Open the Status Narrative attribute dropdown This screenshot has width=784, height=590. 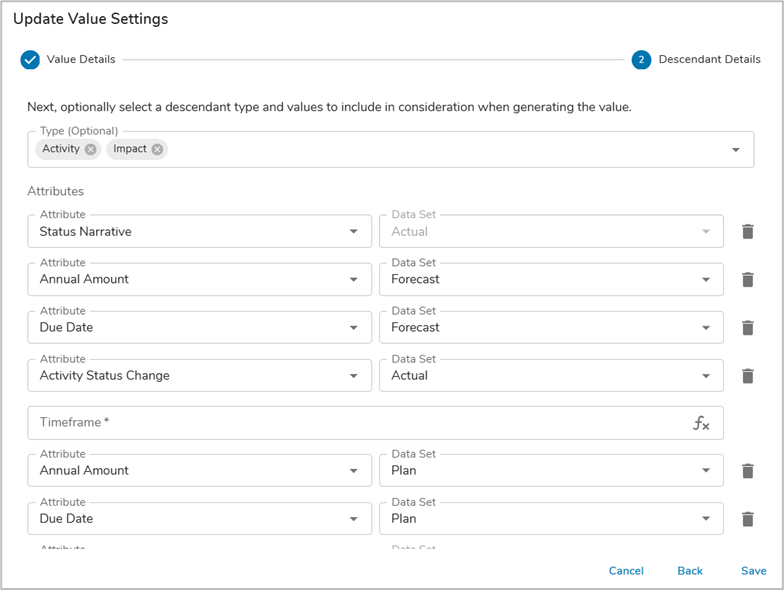[x=353, y=232]
